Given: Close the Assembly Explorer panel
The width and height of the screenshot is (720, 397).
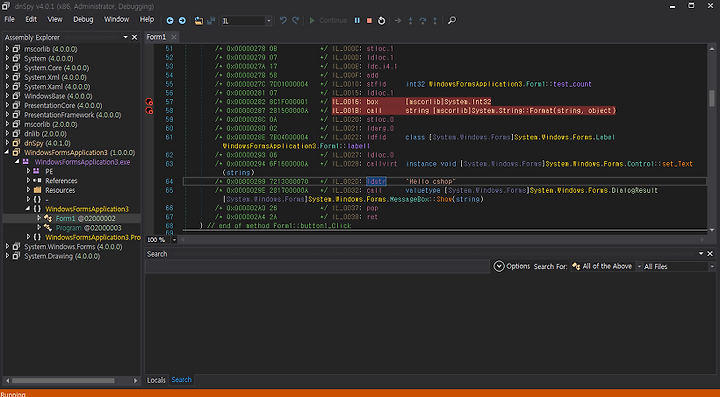Looking at the screenshot, I should coord(135,37).
